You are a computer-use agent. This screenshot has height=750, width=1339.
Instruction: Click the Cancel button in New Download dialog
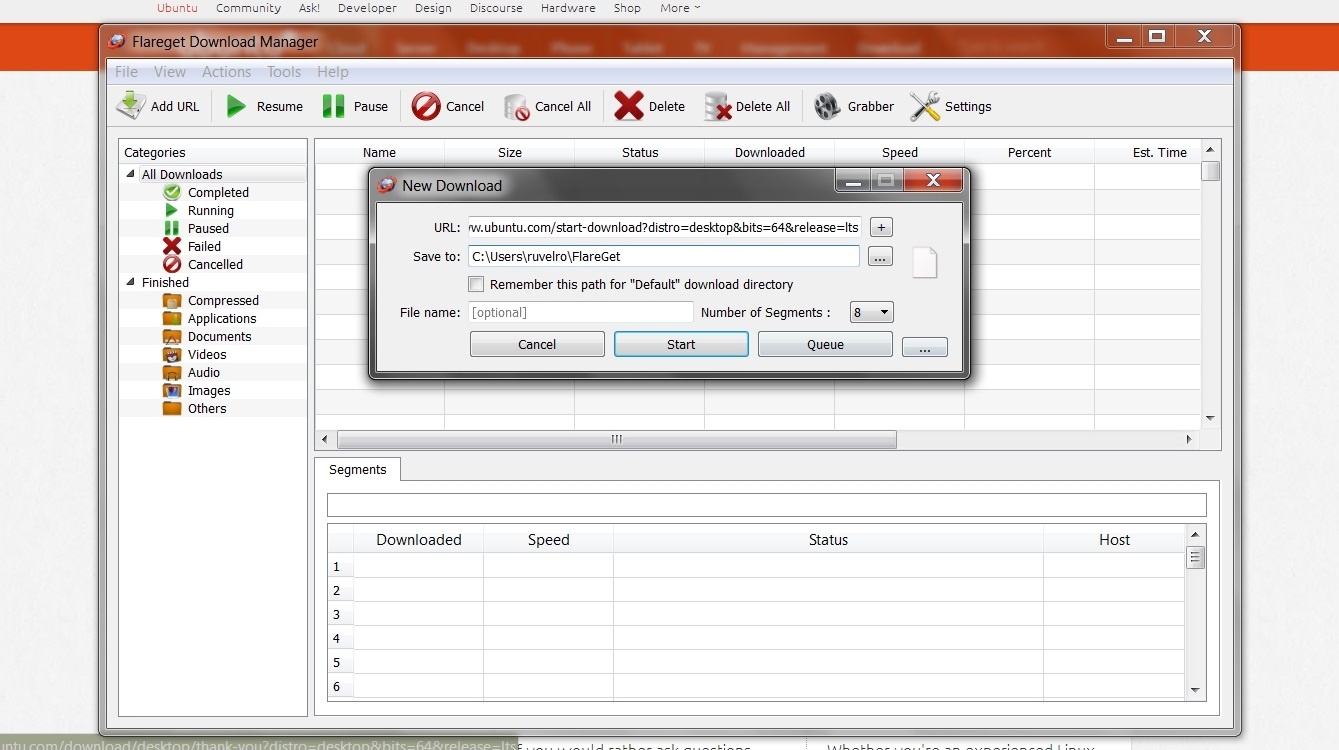point(537,344)
